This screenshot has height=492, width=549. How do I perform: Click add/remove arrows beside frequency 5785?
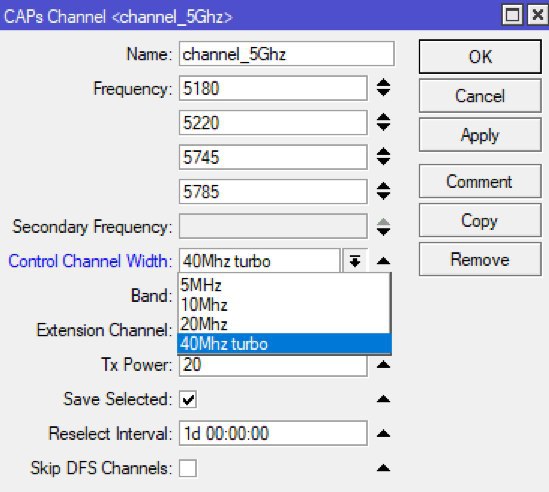383,191
